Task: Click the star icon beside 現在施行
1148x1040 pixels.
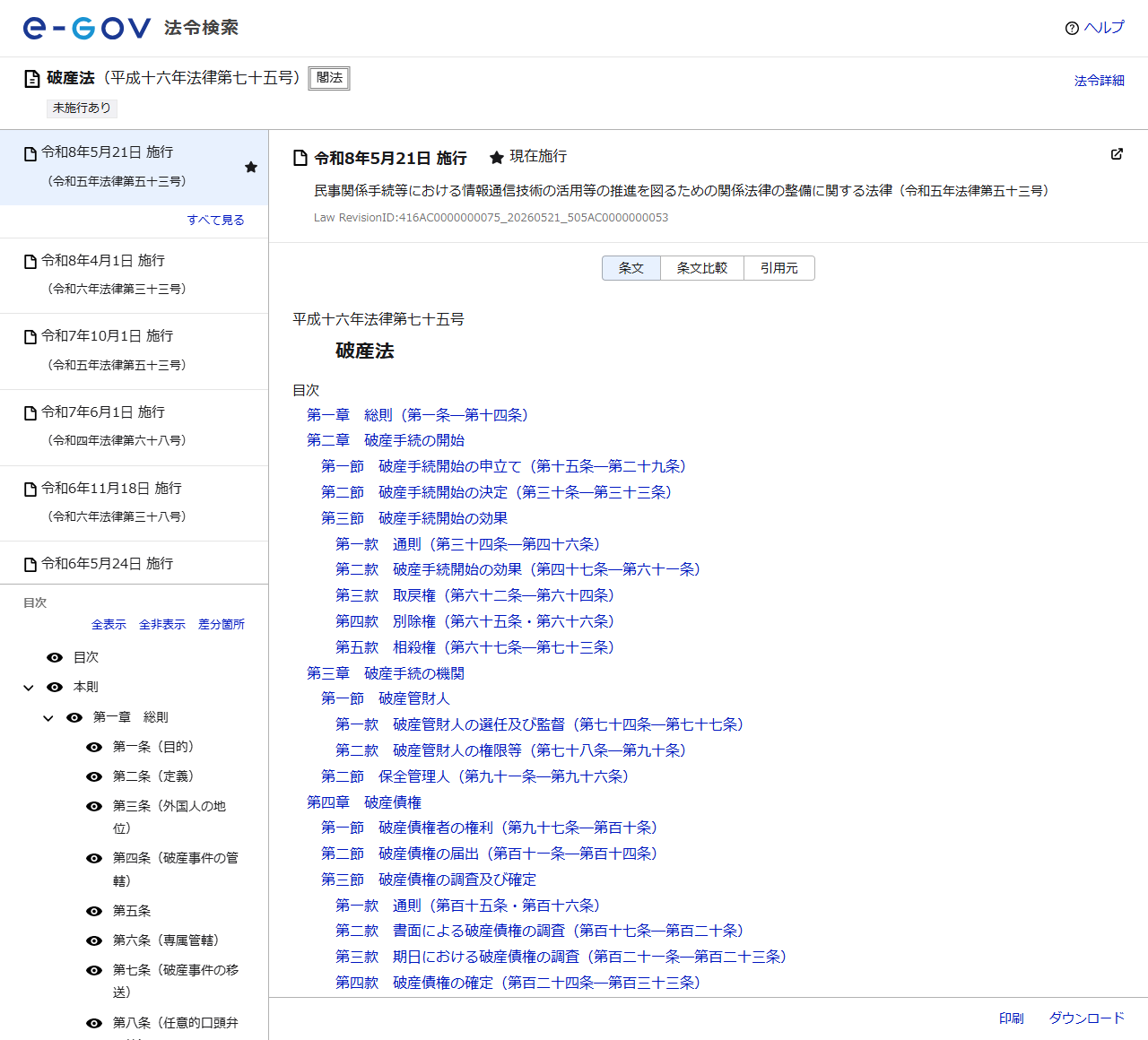Action: [496, 158]
